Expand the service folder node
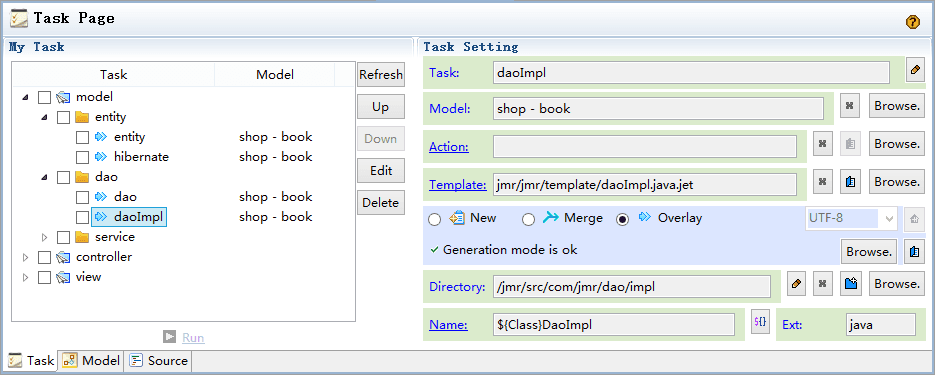The width and height of the screenshot is (935, 375). [44, 237]
